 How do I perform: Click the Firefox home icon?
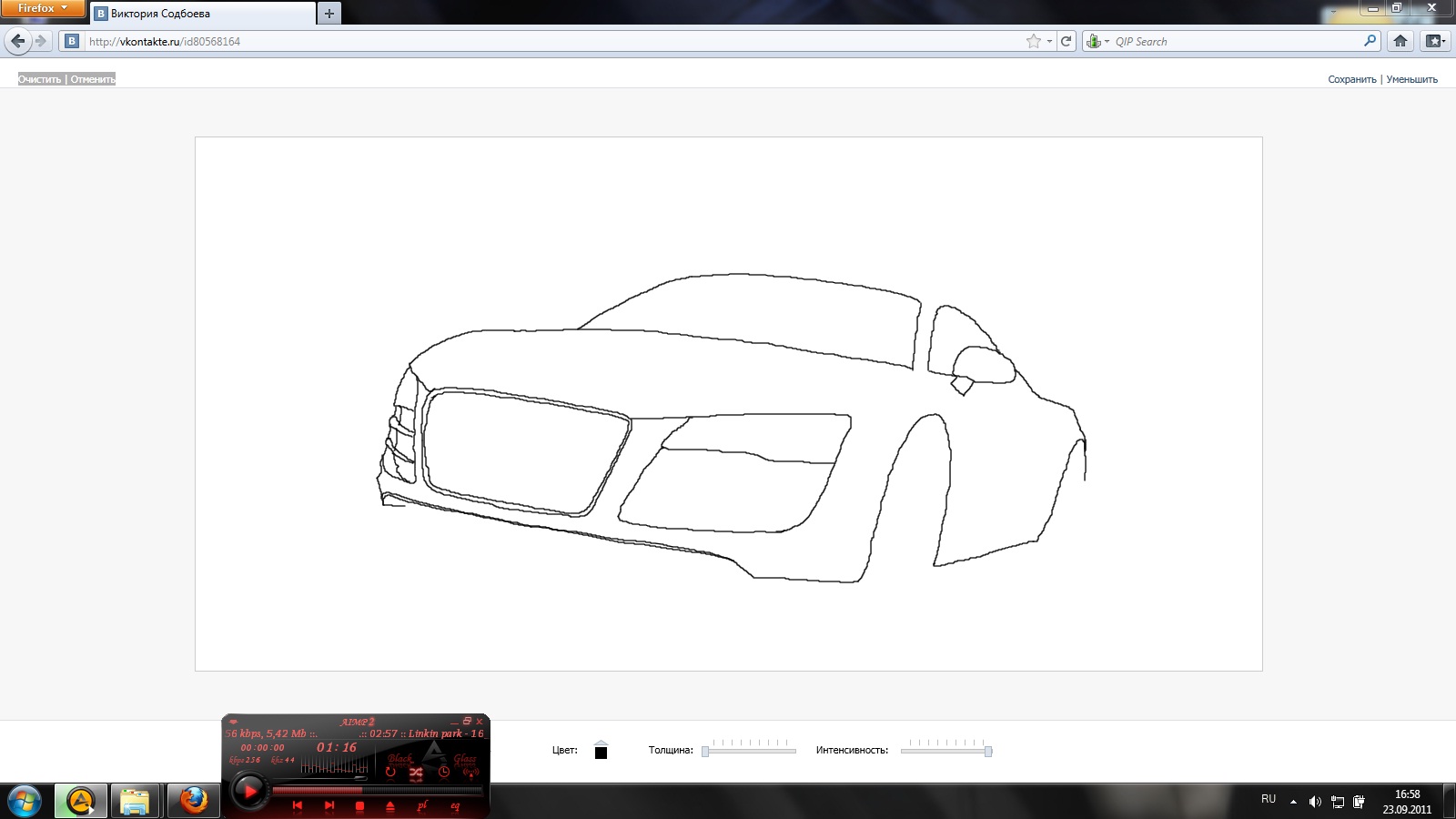tap(1400, 41)
